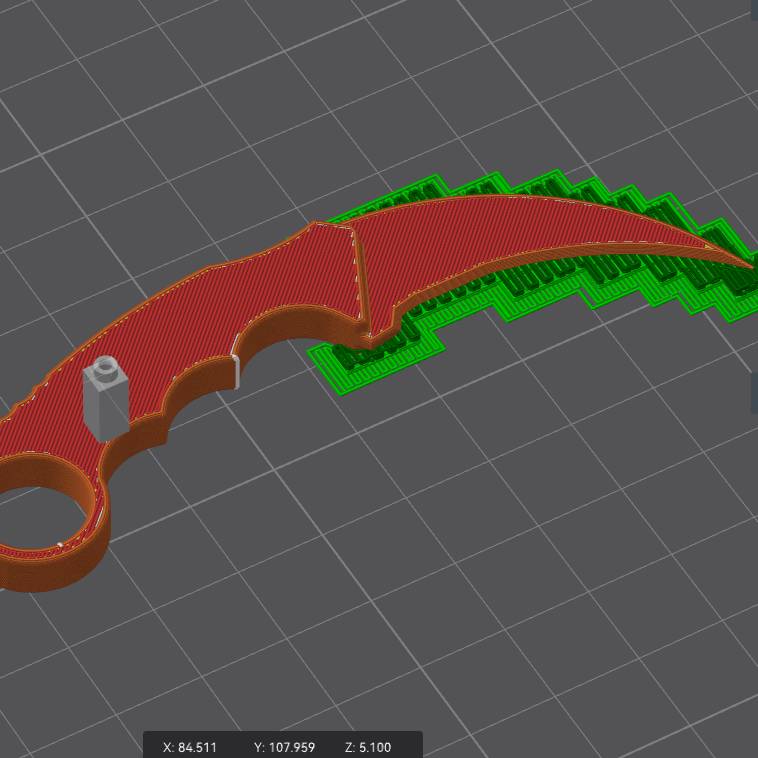Screen dimensions: 758x758
Task: Select the gray cuboid on the knife handle
Action: coord(106,398)
